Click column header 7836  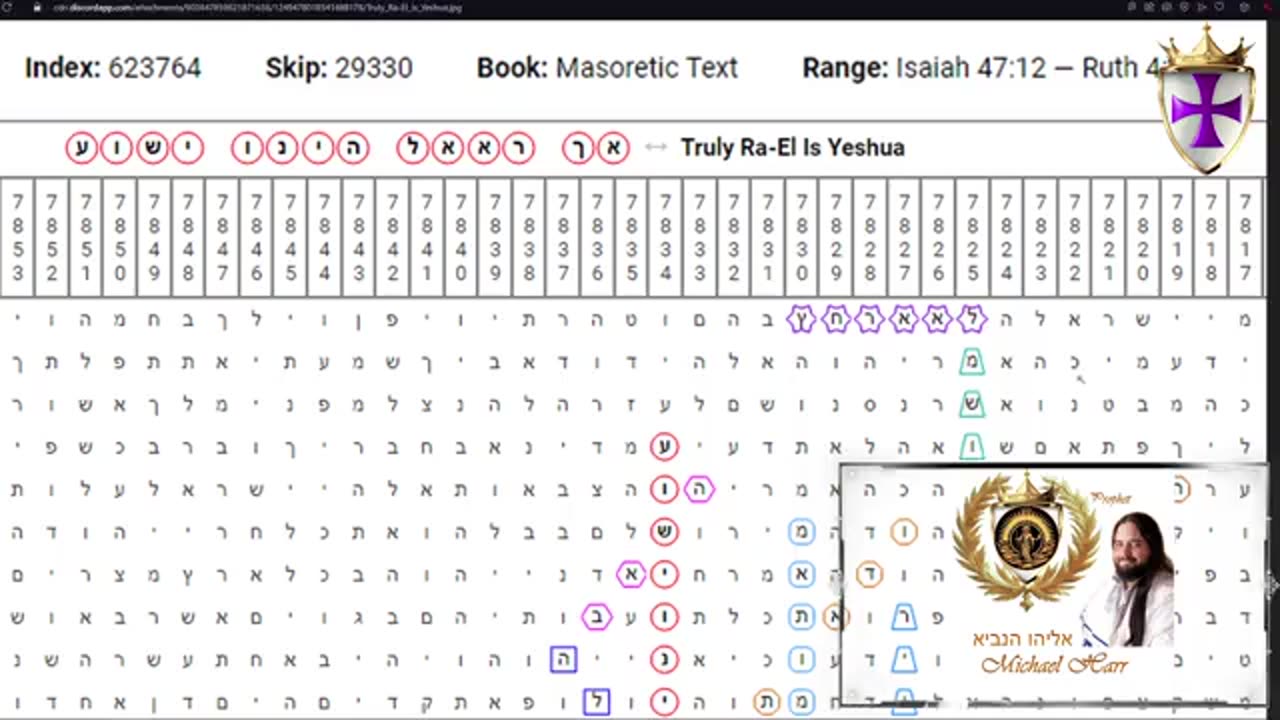tap(597, 238)
